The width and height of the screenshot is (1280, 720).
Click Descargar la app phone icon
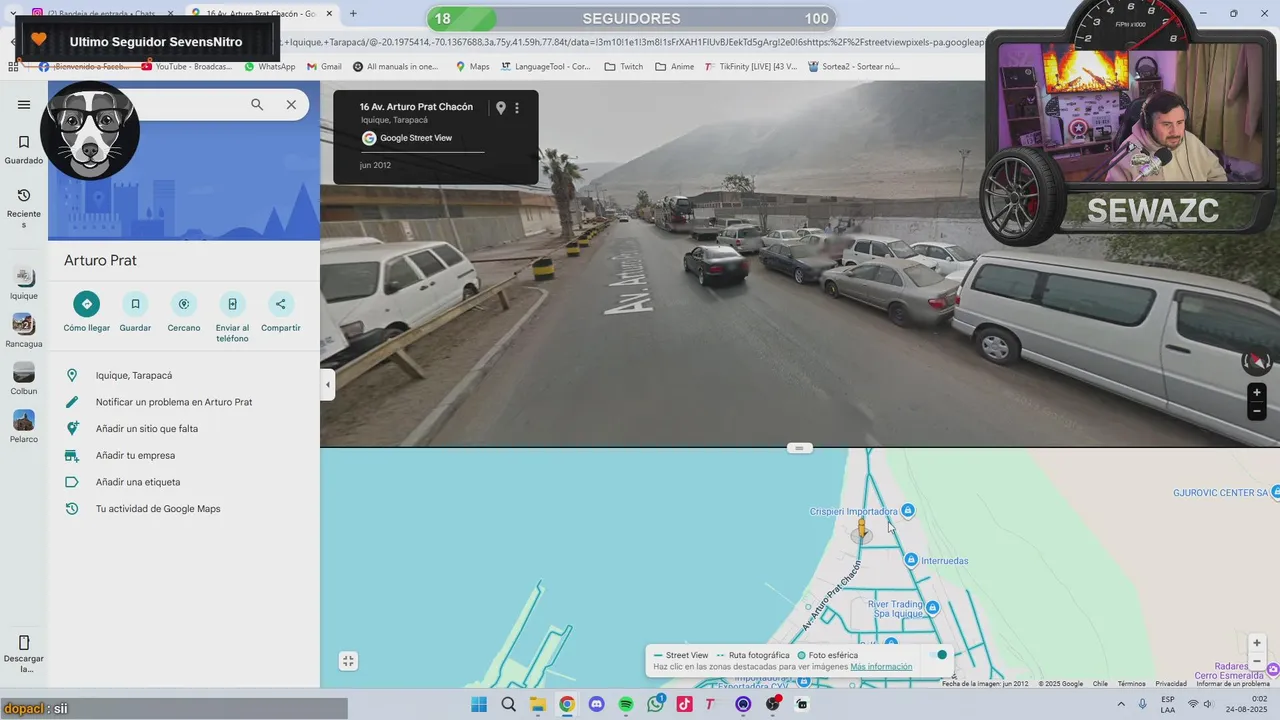24,642
